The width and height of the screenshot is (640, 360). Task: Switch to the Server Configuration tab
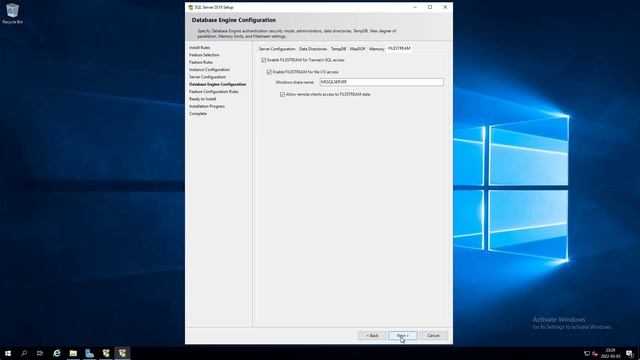(277, 49)
